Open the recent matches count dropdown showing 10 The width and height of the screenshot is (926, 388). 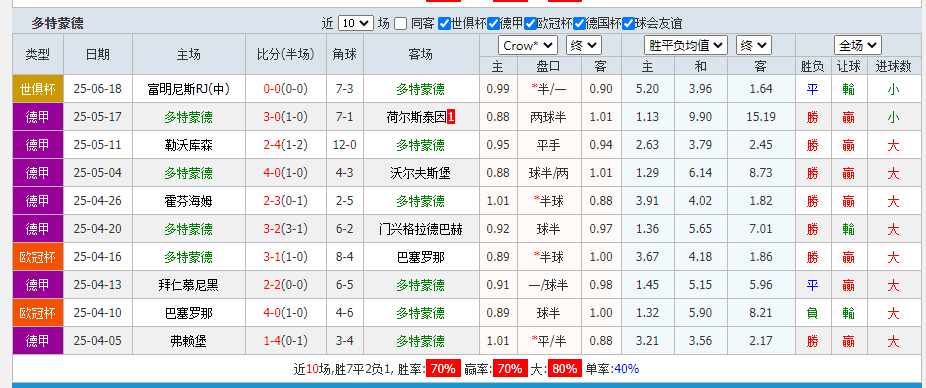pos(356,24)
